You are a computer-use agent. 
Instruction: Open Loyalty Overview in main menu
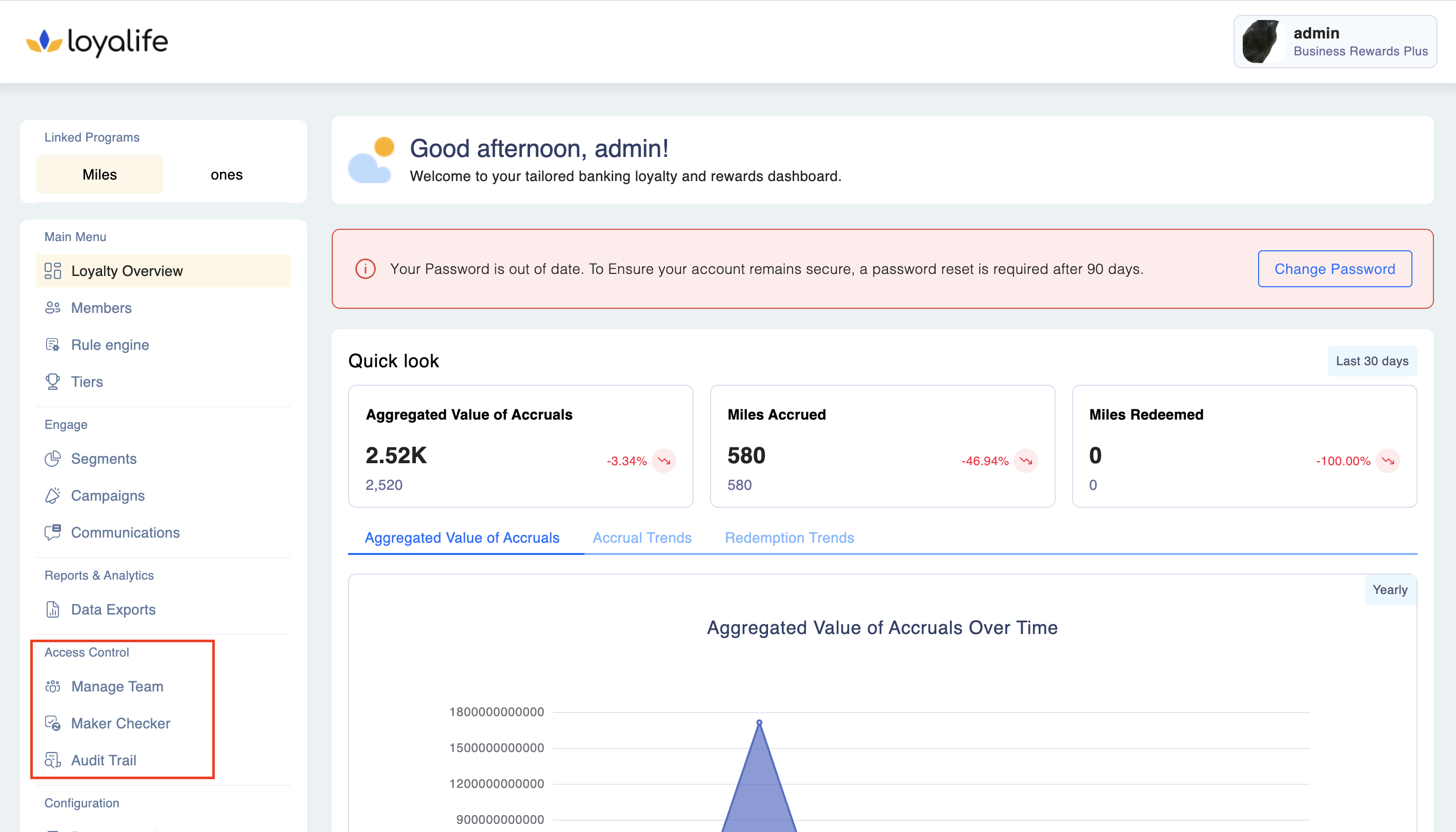pos(127,271)
